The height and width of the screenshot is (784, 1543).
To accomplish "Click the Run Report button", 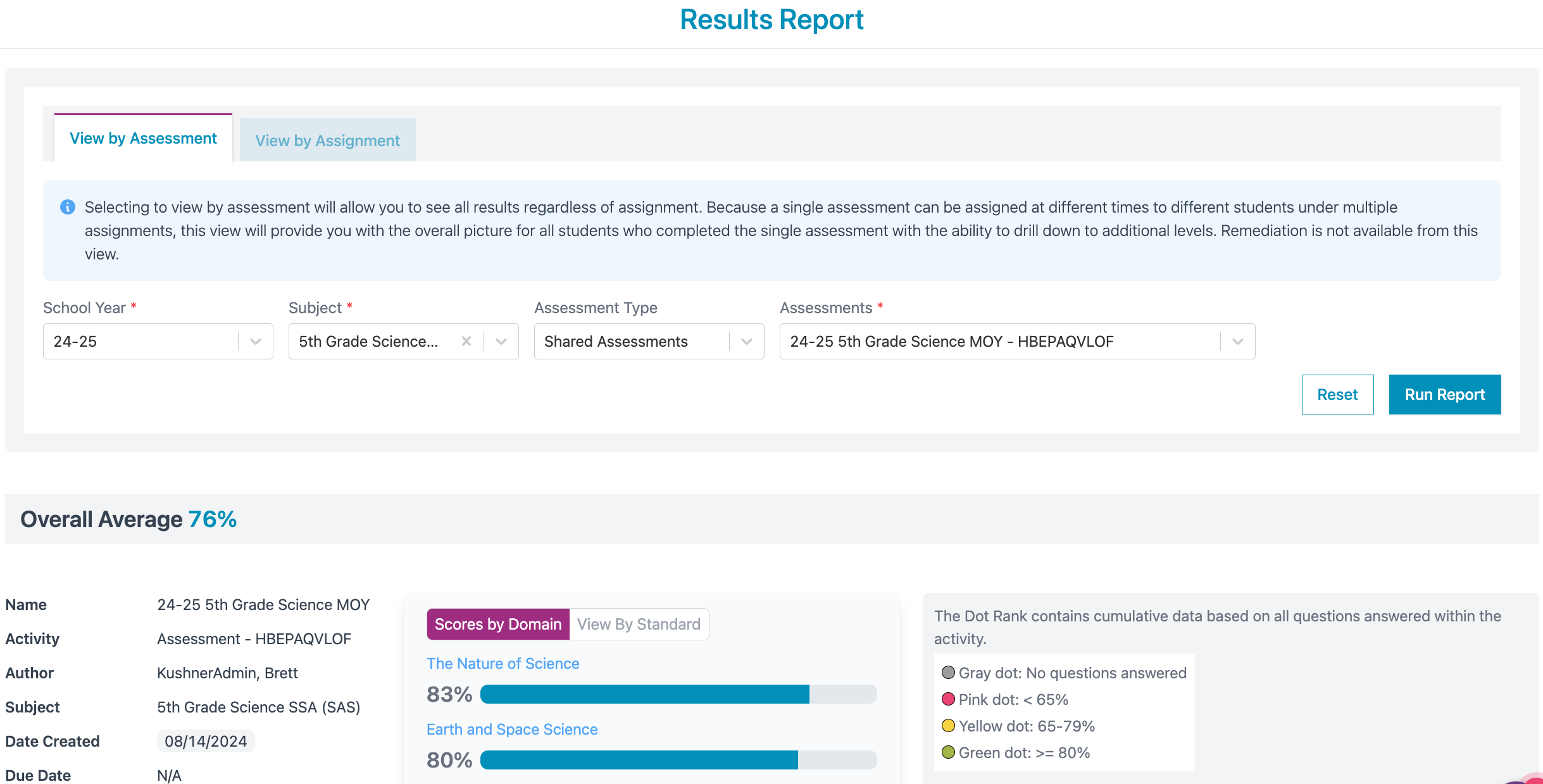I will click(x=1445, y=394).
